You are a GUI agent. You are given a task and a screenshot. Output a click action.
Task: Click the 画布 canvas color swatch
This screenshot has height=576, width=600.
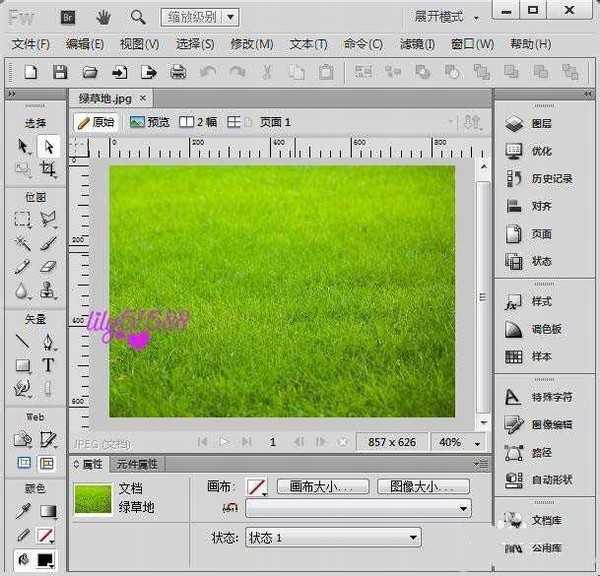click(257, 487)
